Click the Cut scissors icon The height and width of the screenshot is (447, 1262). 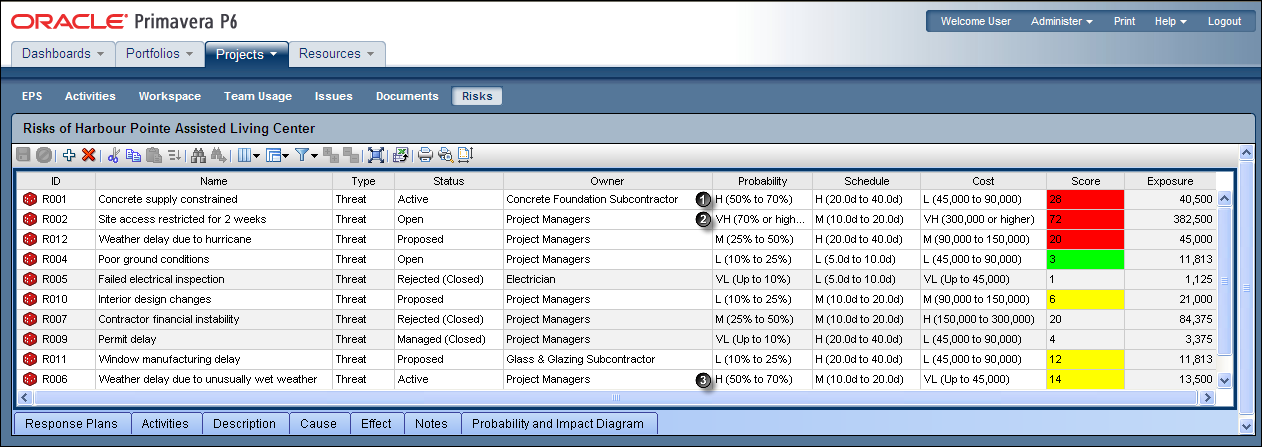pyautogui.click(x=113, y=155)
